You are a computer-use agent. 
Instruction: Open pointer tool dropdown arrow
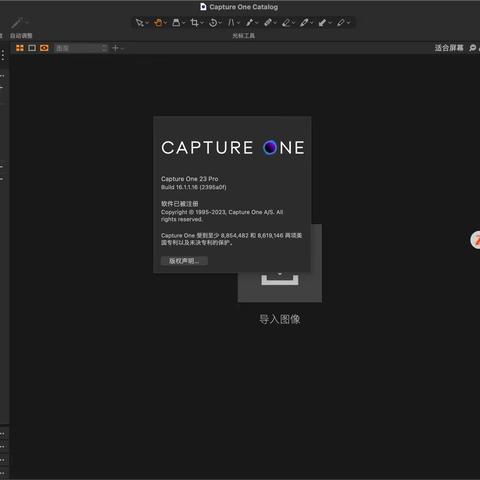coord(147,23)
